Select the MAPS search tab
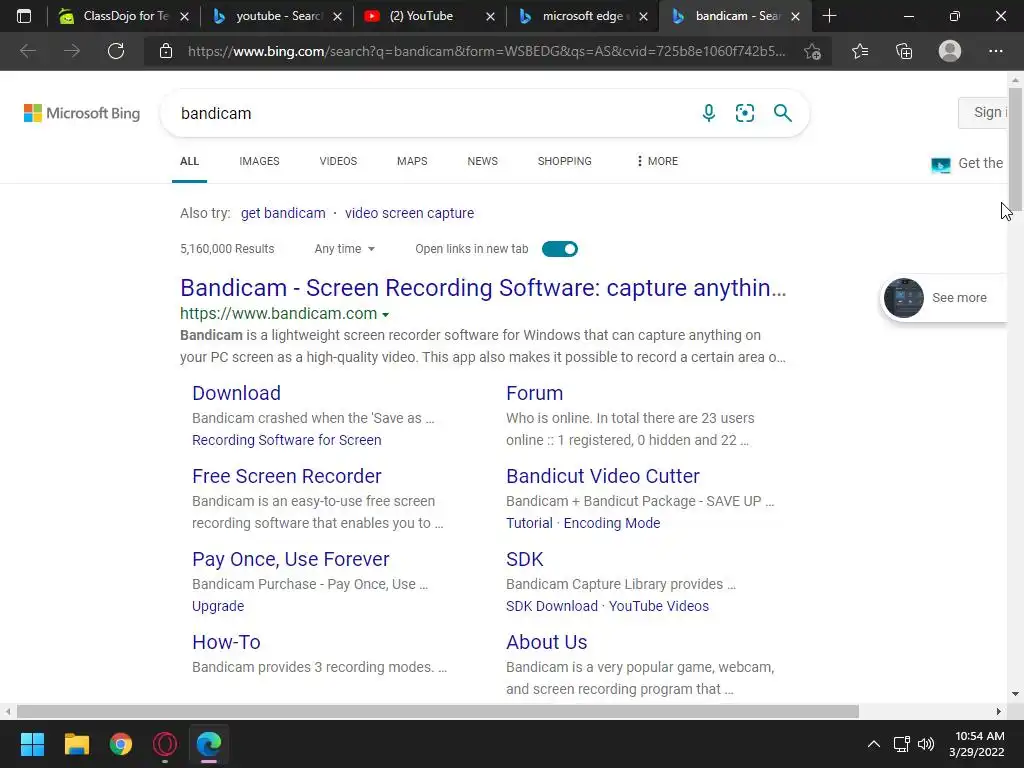The image size is (1024, 768). coord(412,161)
